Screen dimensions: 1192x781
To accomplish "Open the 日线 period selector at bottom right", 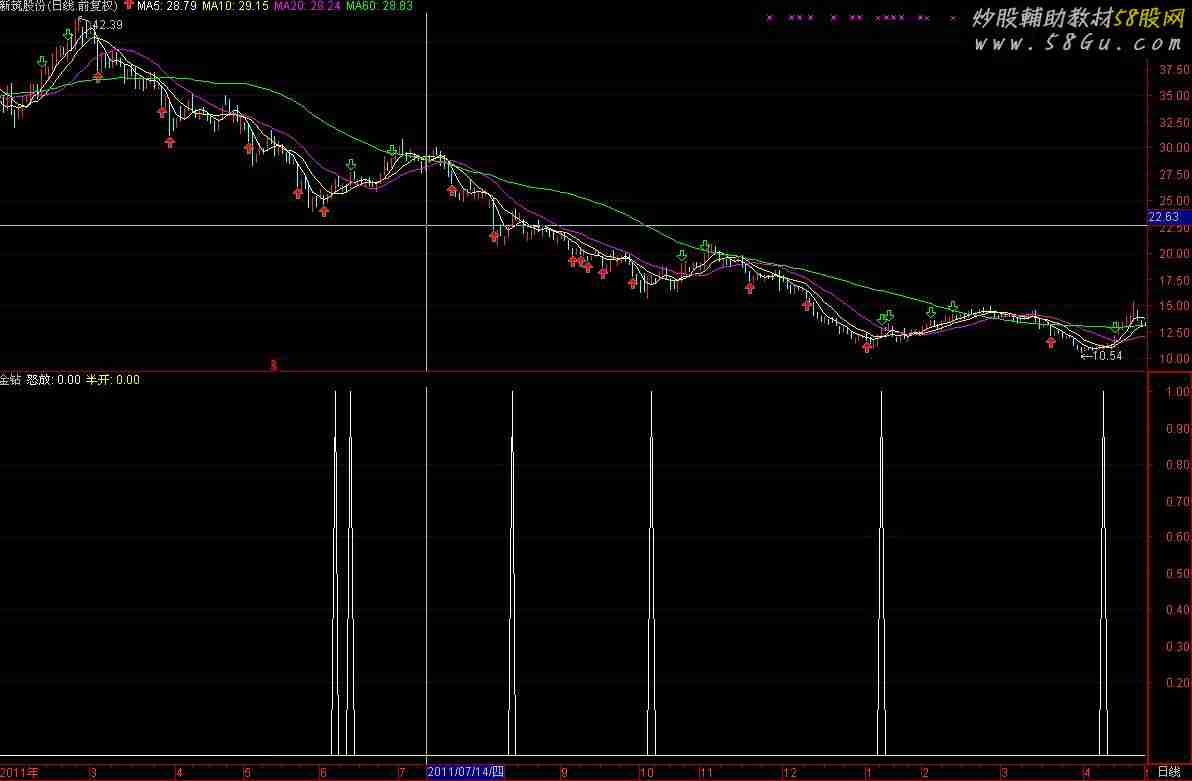I will pyautogui.click(x=1167, y=771).
